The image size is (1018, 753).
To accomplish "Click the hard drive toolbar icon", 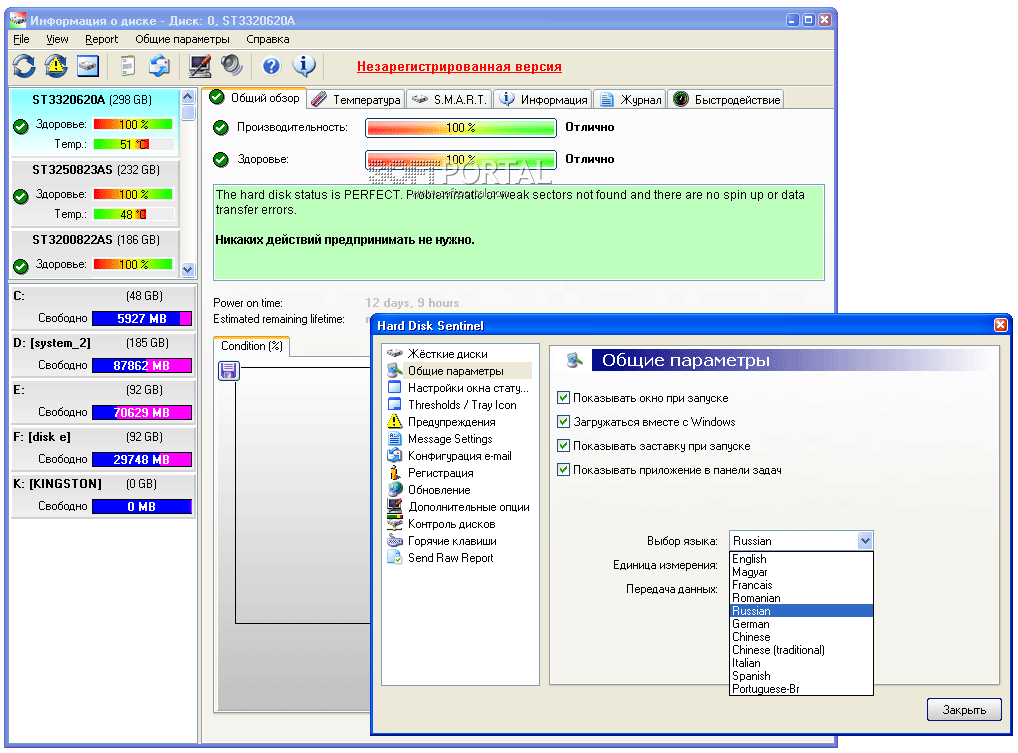I will [88, 66].
